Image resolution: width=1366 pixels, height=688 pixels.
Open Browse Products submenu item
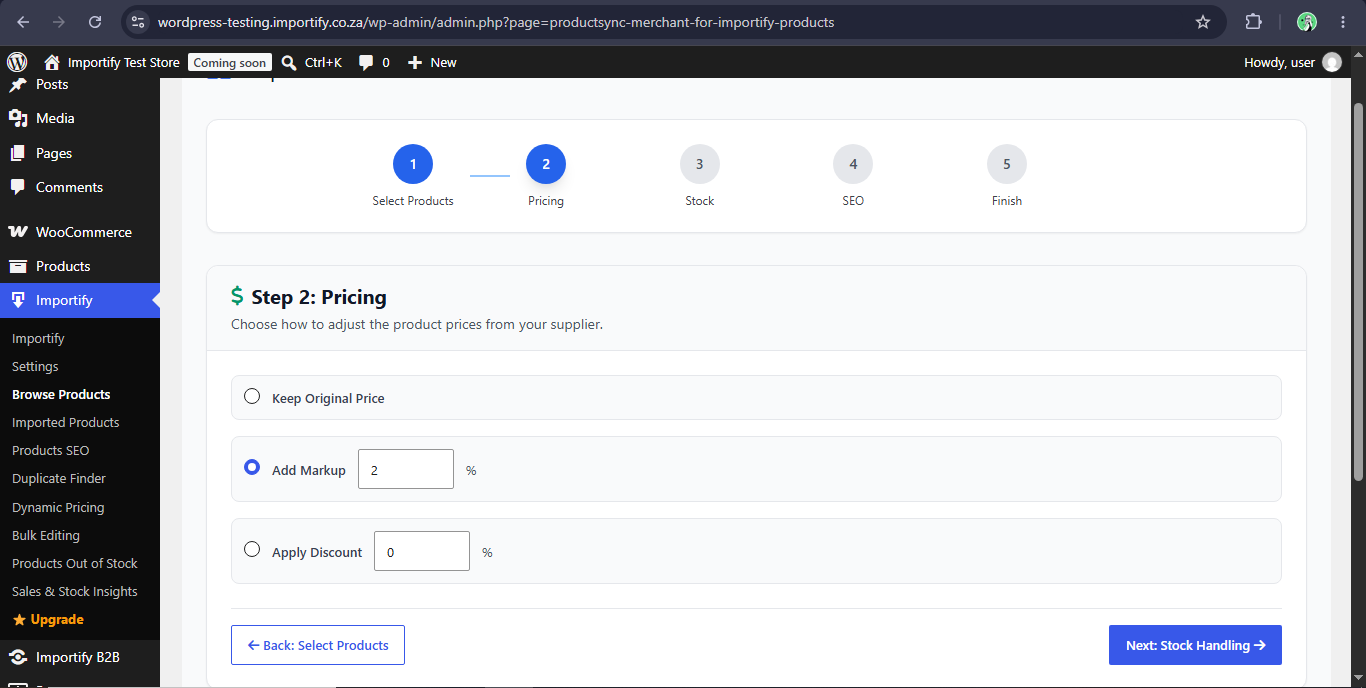61,394
